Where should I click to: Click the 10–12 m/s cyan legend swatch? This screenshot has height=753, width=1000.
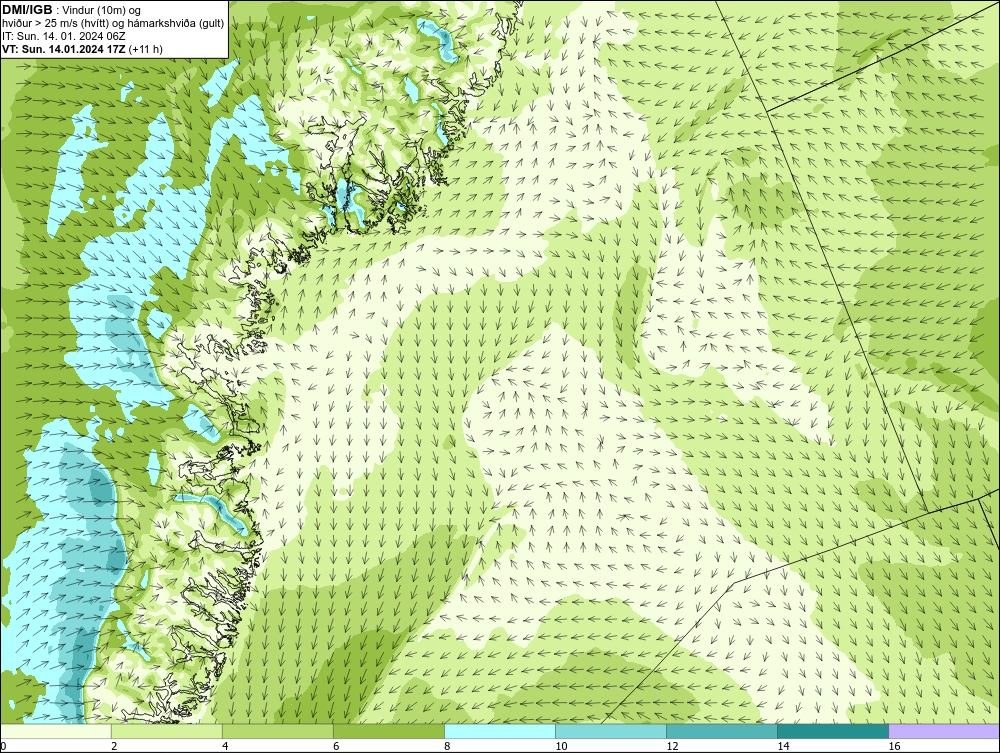(x=611, y=731)
